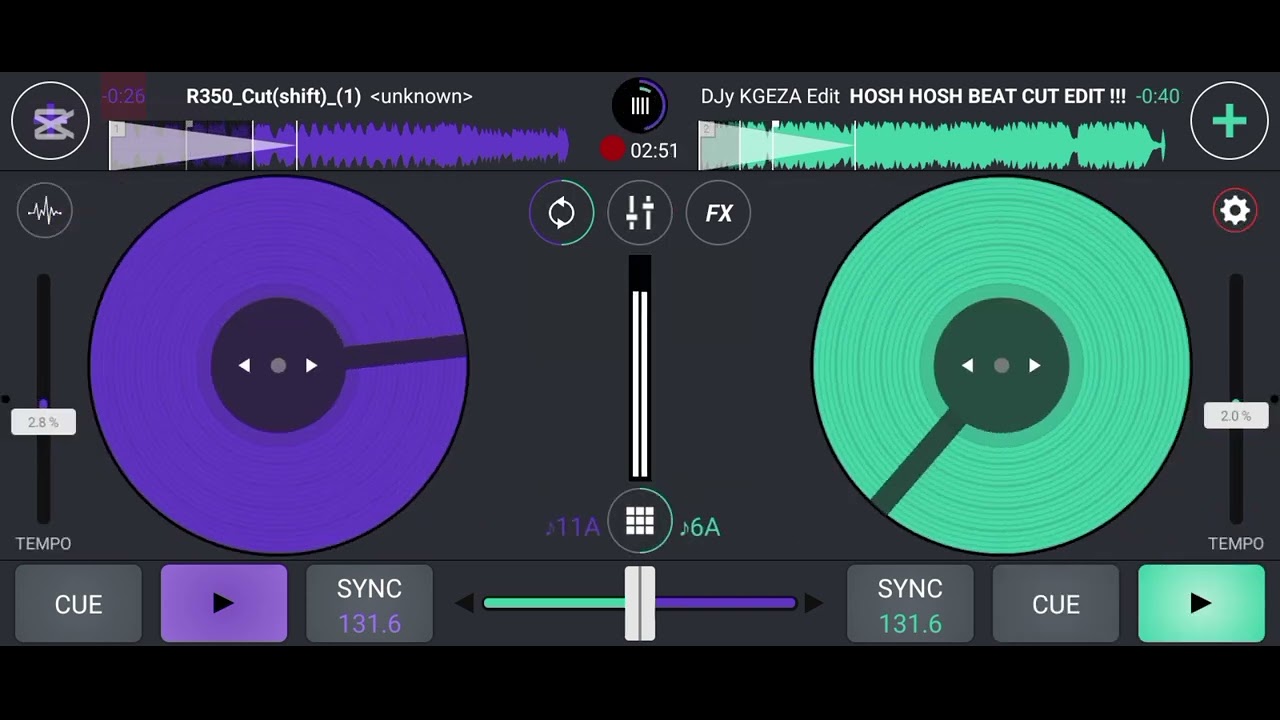Toggle SYNC on the right deck

tap(910, 603)
